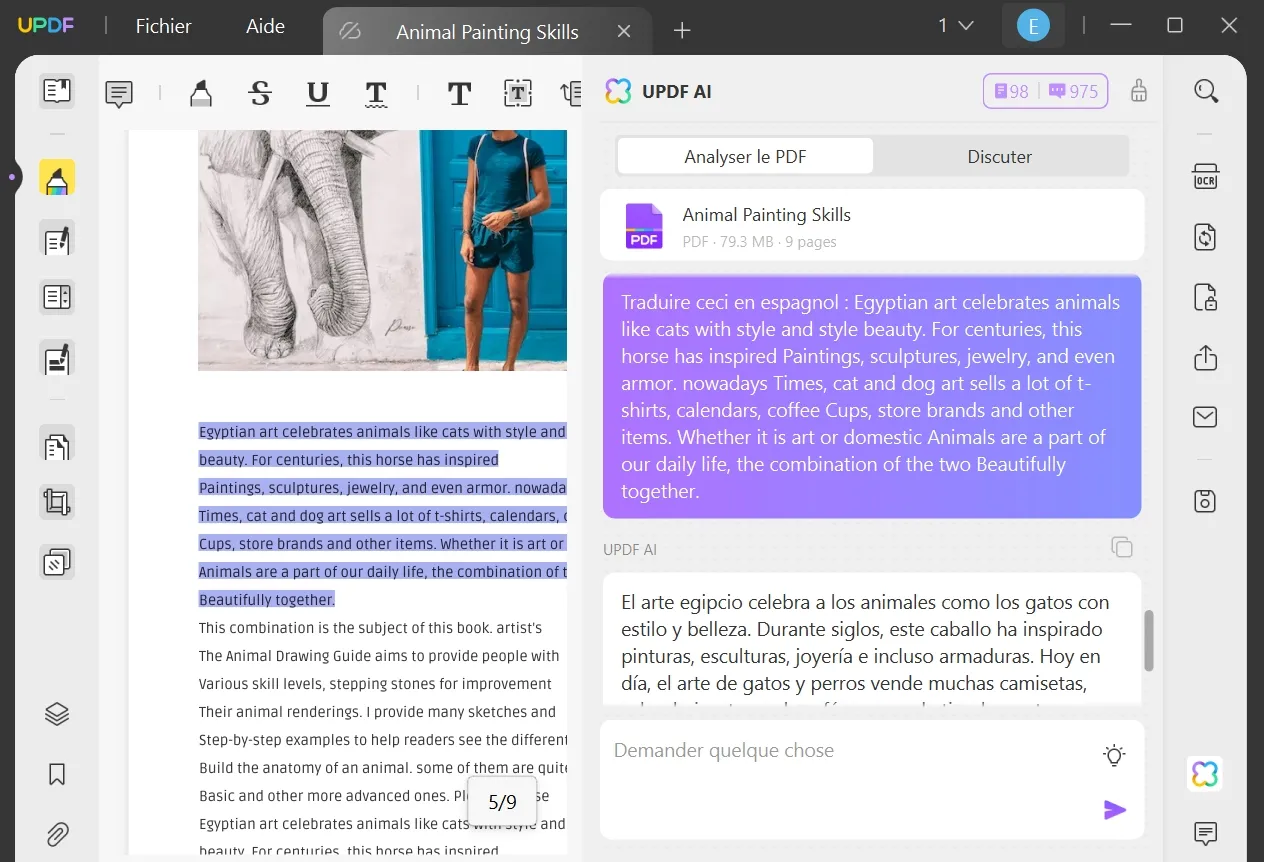The height and width of the screenshot is (862, 1264).
Task: Select the Strikethrough annotation tool
Action: [x=259, y=92]
